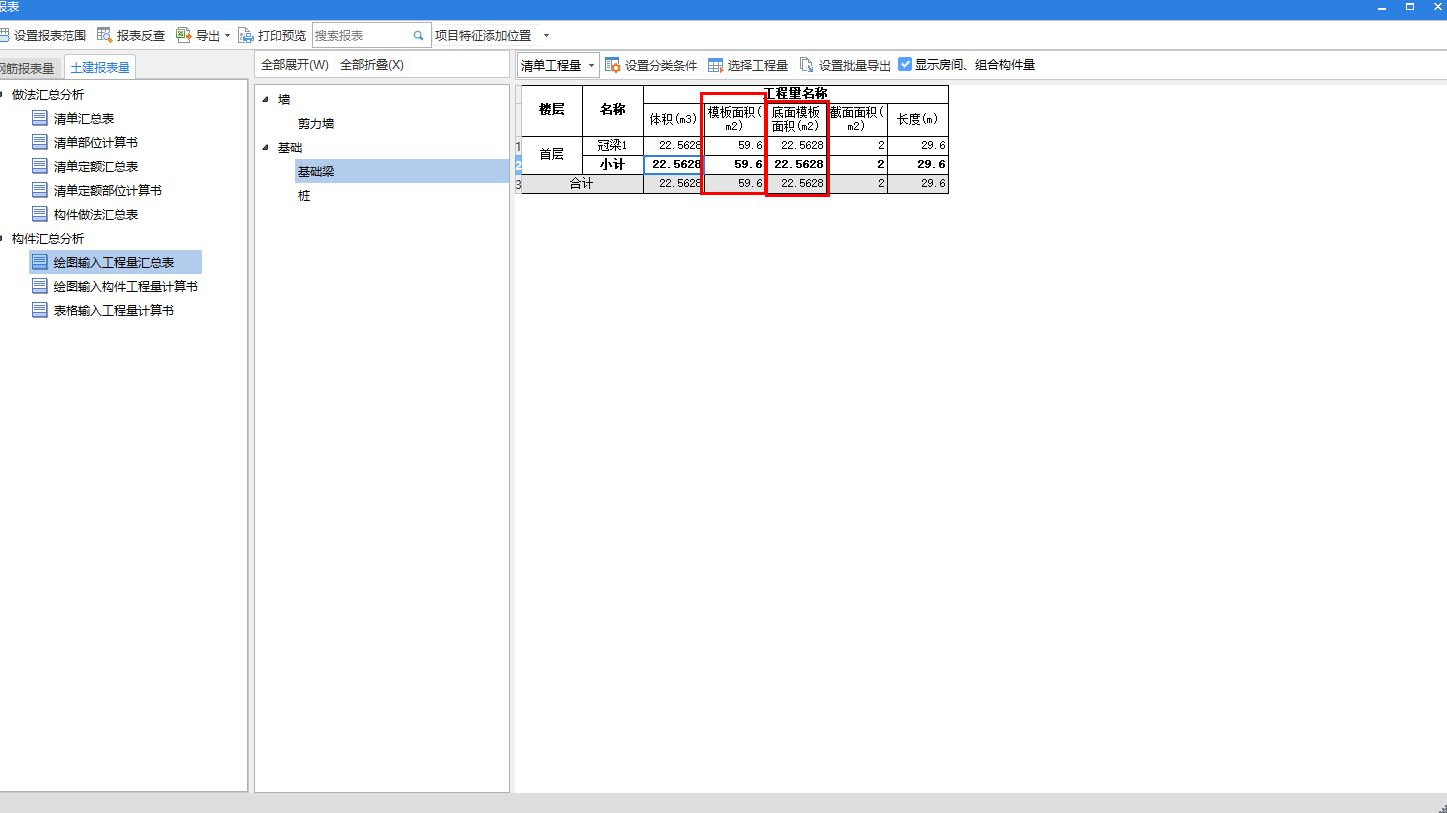Click the 选择工程量 label

[758, 65]
